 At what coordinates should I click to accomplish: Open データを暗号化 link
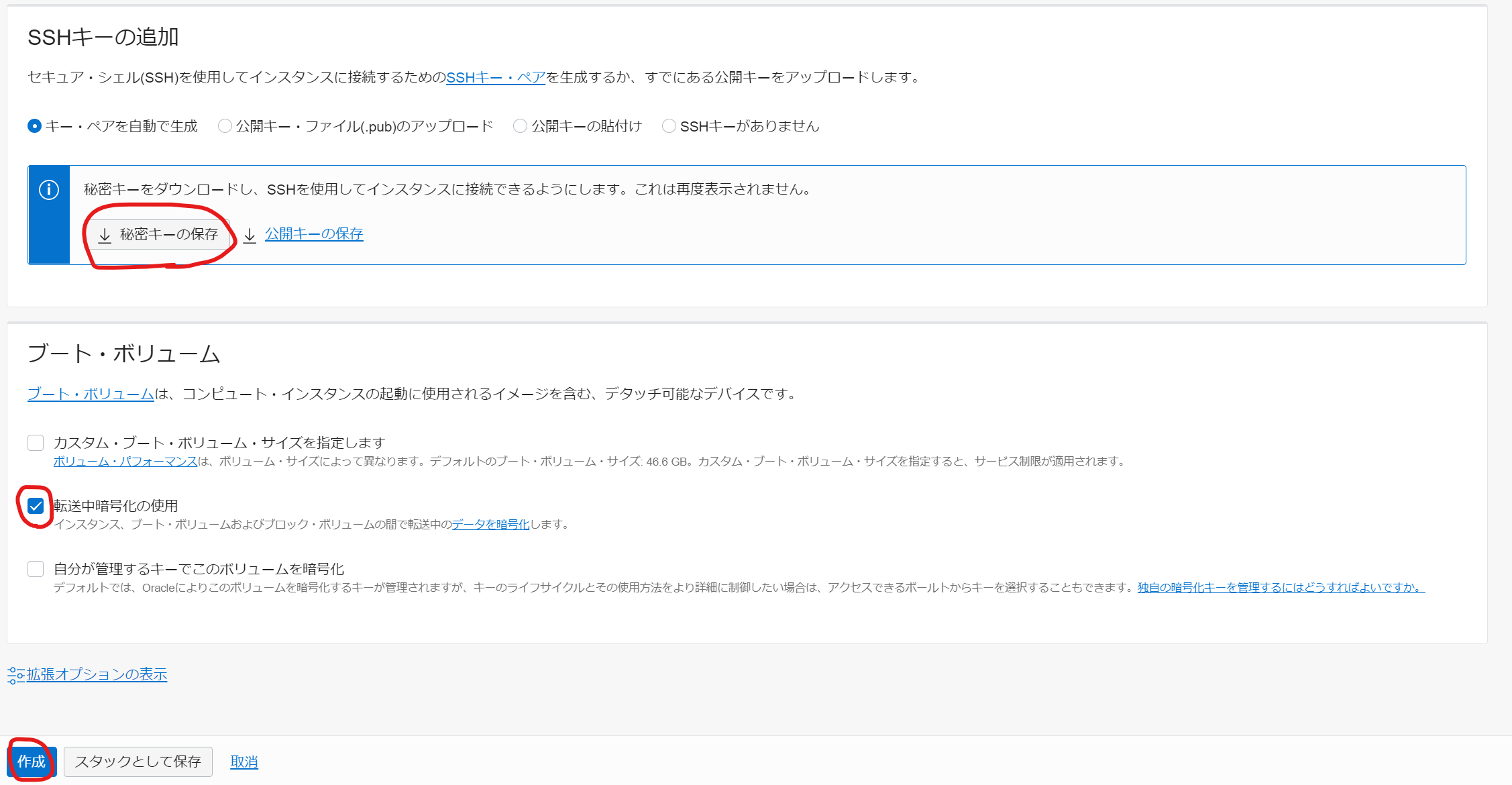coord(490,525)
